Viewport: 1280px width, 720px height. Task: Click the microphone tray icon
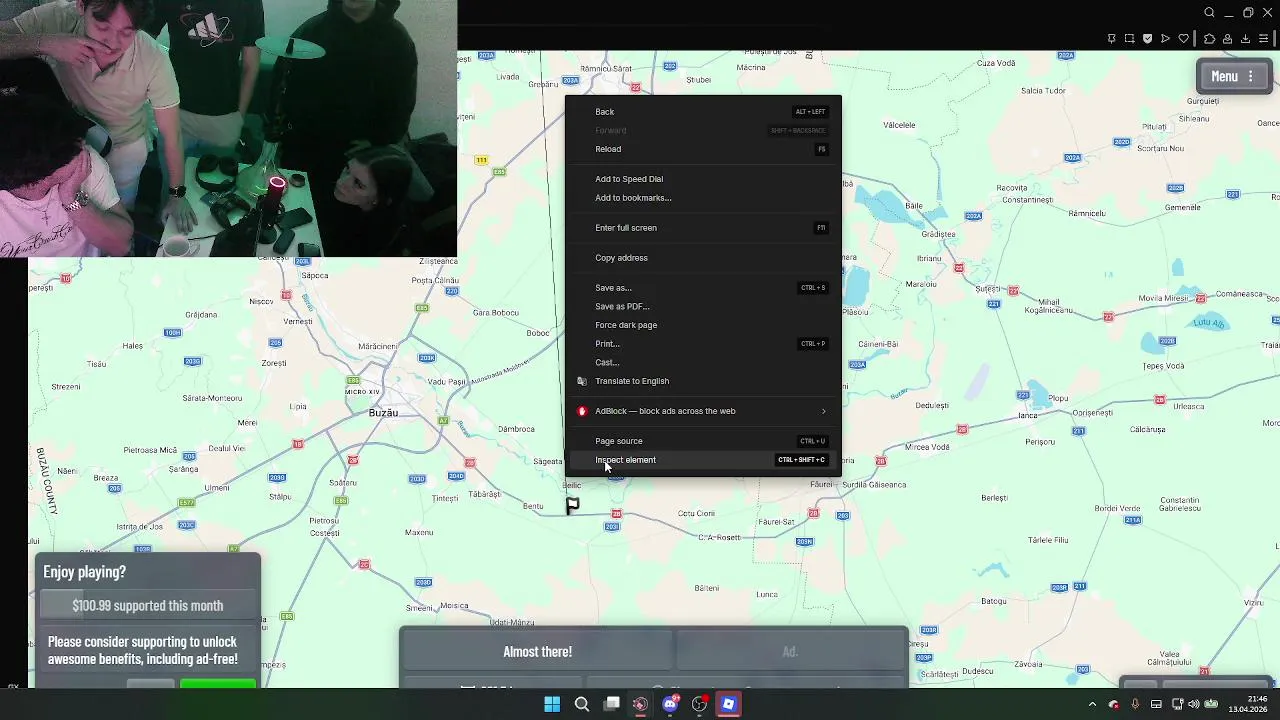pos(1135,705)
